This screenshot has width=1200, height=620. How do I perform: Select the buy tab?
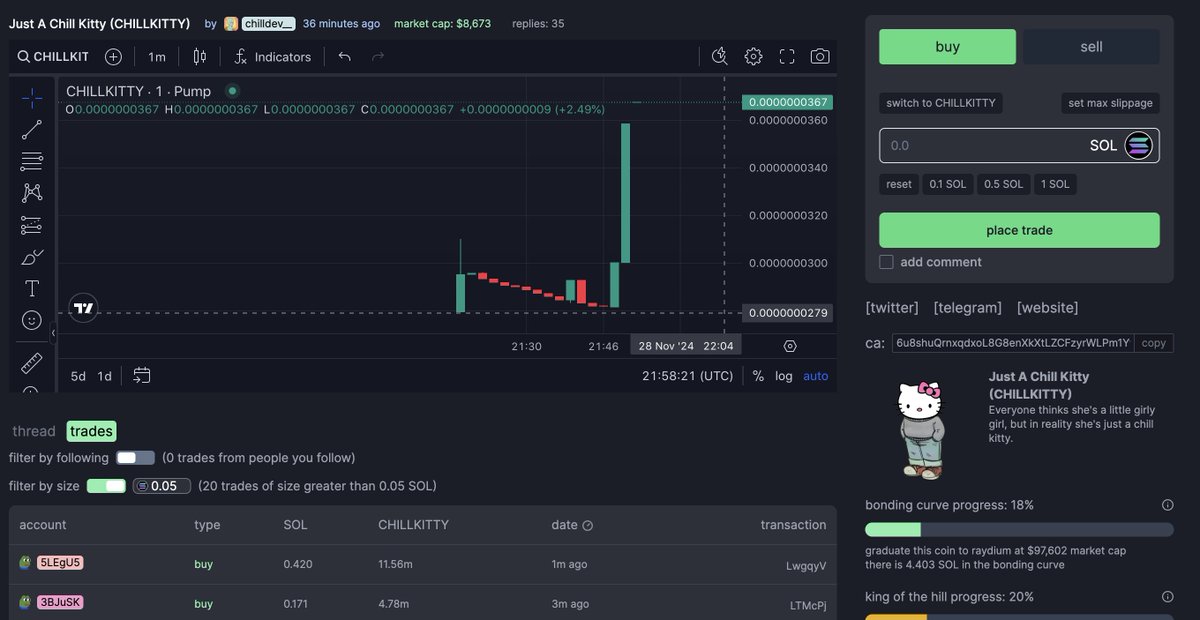click(947, 47)
